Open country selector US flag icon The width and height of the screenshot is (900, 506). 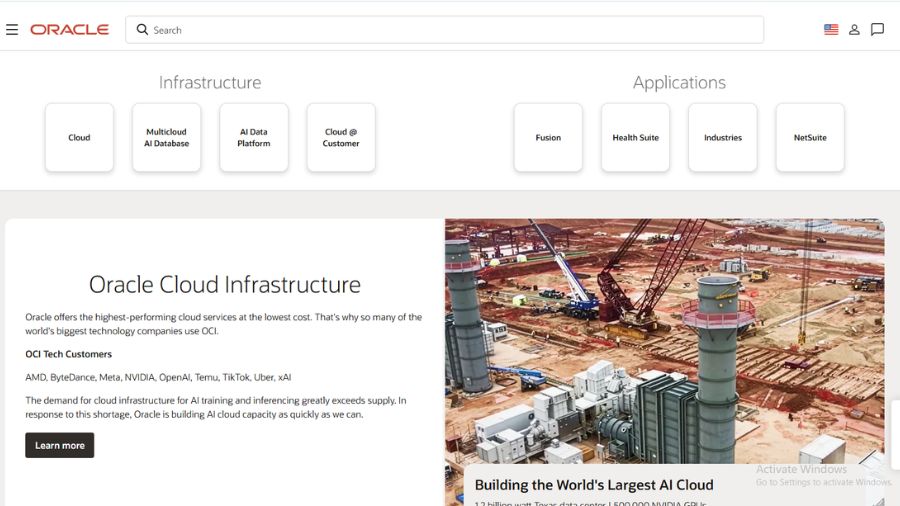831,29
